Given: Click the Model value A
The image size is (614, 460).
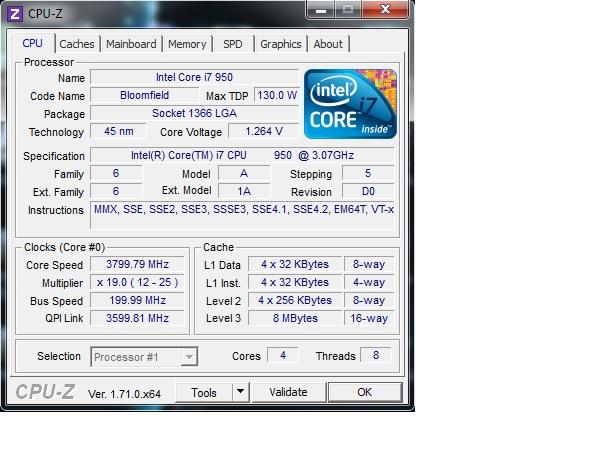Looking at the screenshot, I should pos(244,173).
